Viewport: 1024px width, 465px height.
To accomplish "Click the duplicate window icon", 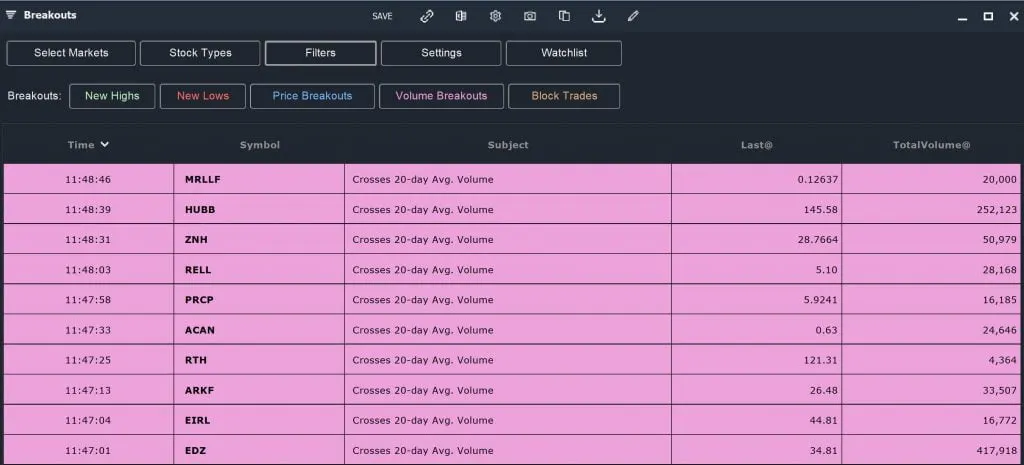I will (564, 16).
